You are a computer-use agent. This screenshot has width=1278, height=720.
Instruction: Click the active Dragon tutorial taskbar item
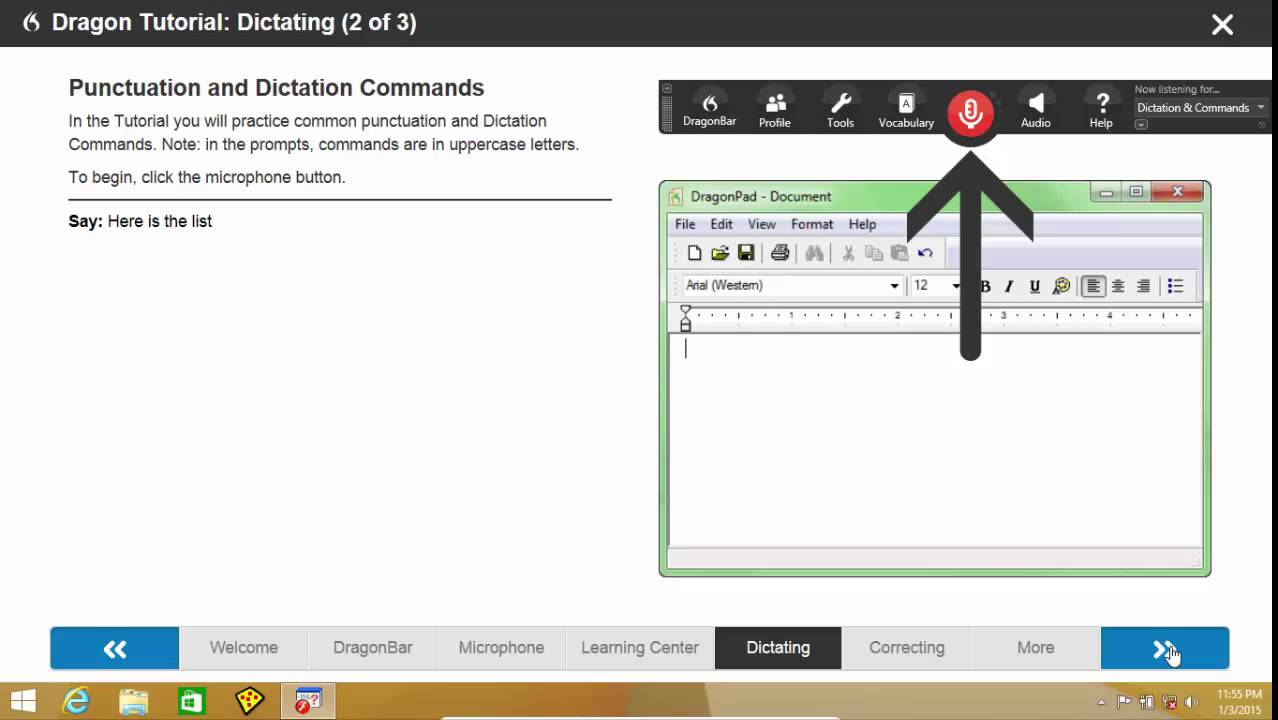pyautogui.click(x=308, y=701)
